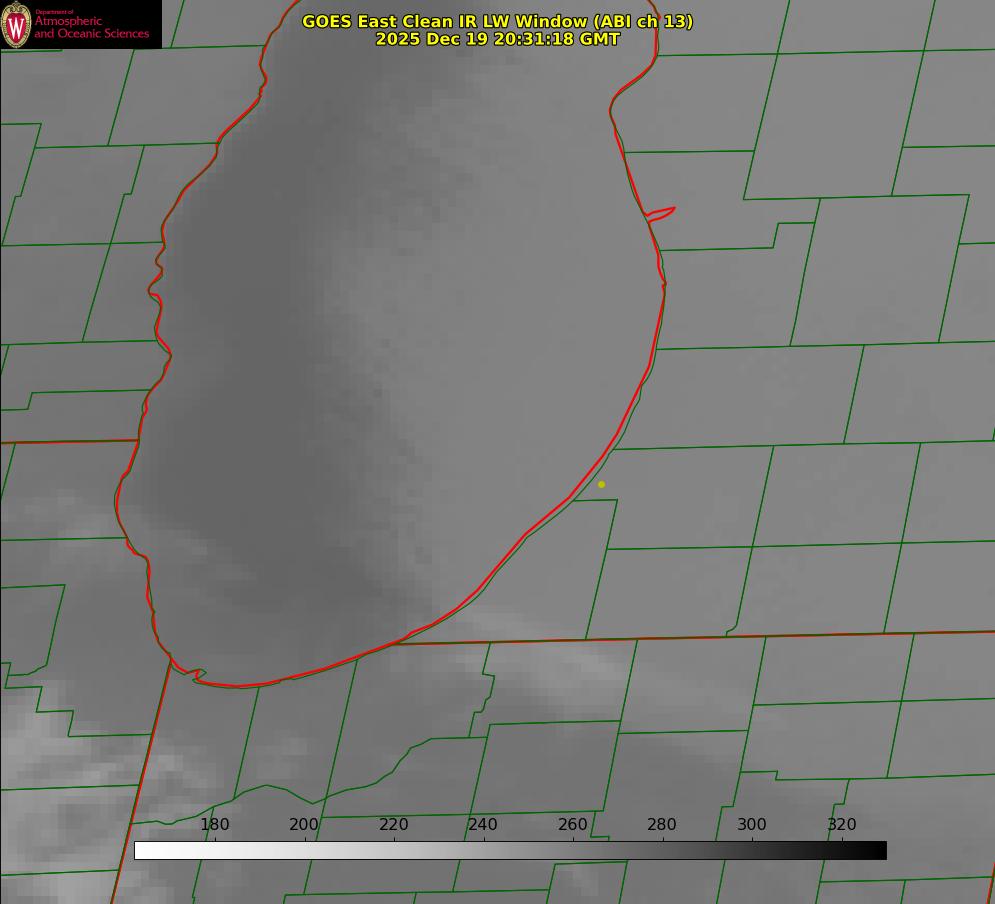Click the UW crest logo
Image resolution: width=995 pixels, height=904 pixels.
coord(16,24)
